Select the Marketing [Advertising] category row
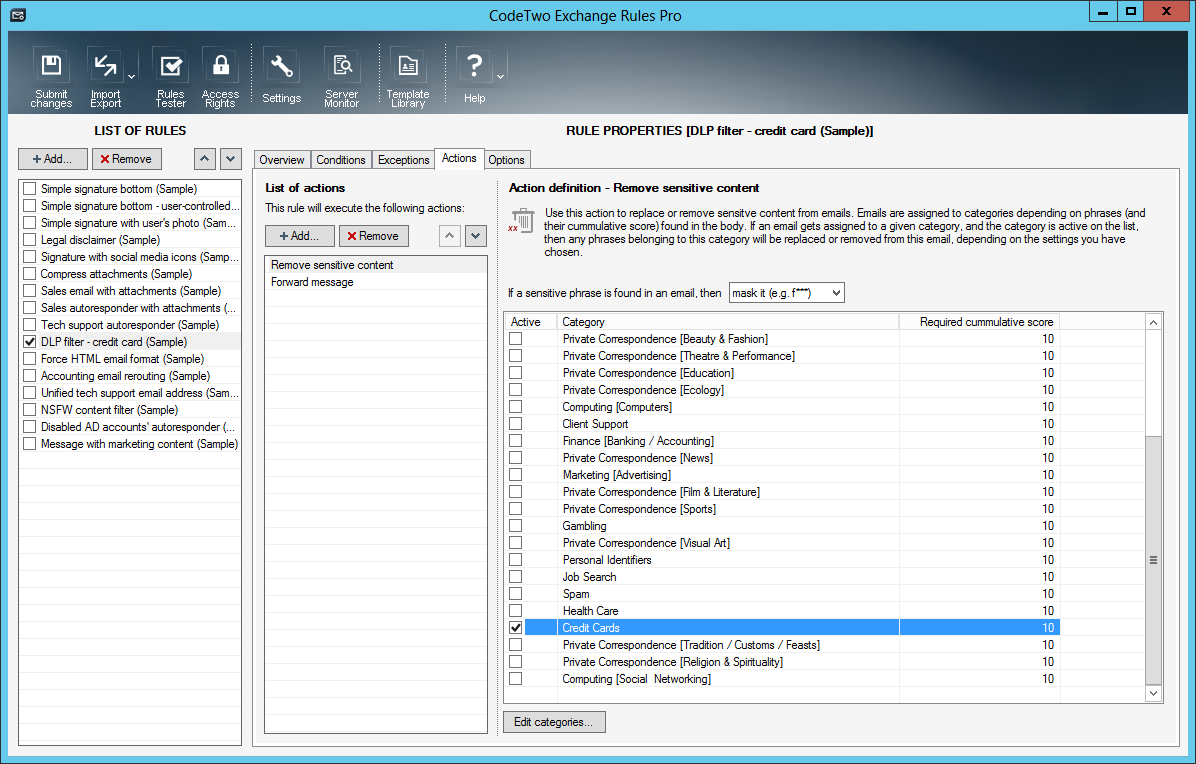1196x764 pixels. pyautogui.click(x=782, y=474)
